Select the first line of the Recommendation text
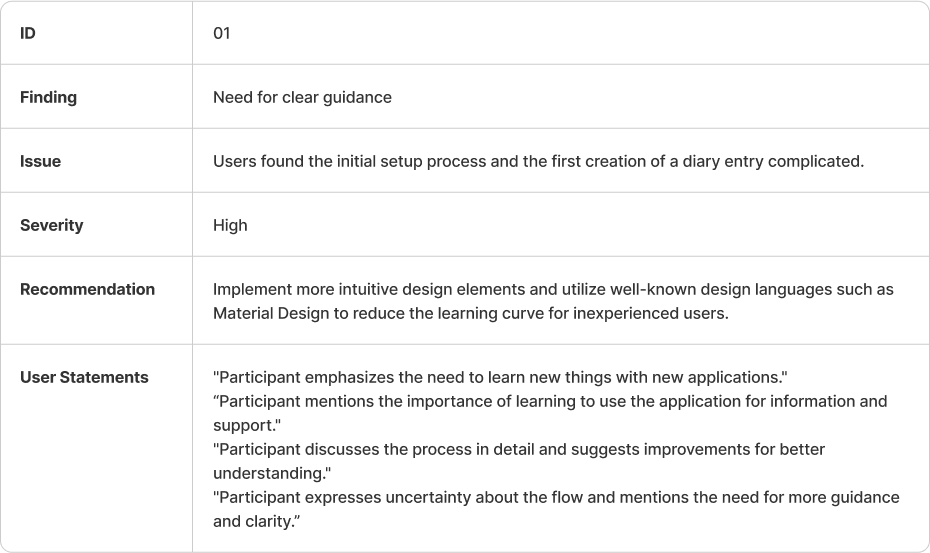 (x=553, y=290)
